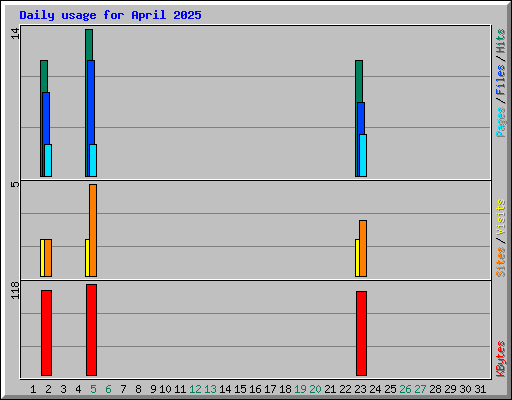Click the blue Files bar for day 5

(91, 118)
